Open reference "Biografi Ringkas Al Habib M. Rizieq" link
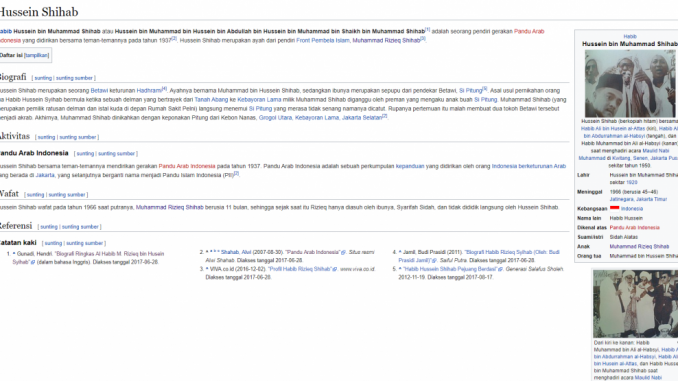Image resolution: width=678 pixels, height=381 pixels. (x=88, y=258)
